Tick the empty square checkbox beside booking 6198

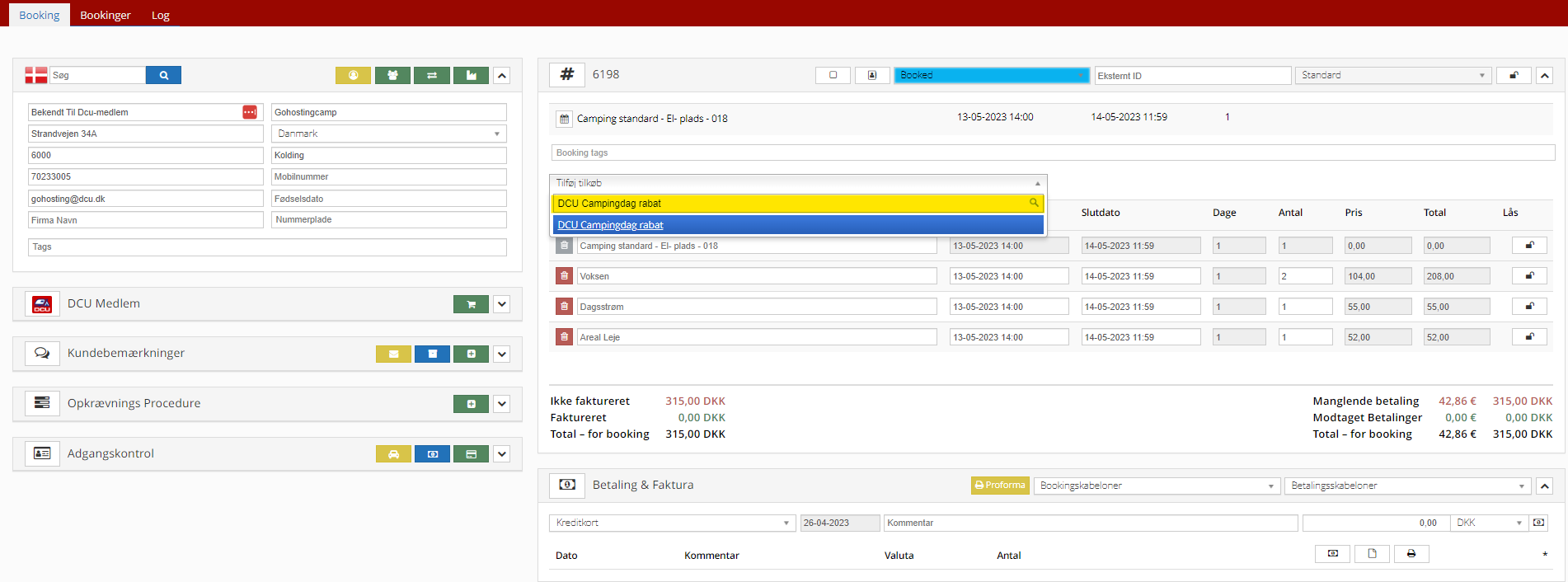tap(833, 75)
